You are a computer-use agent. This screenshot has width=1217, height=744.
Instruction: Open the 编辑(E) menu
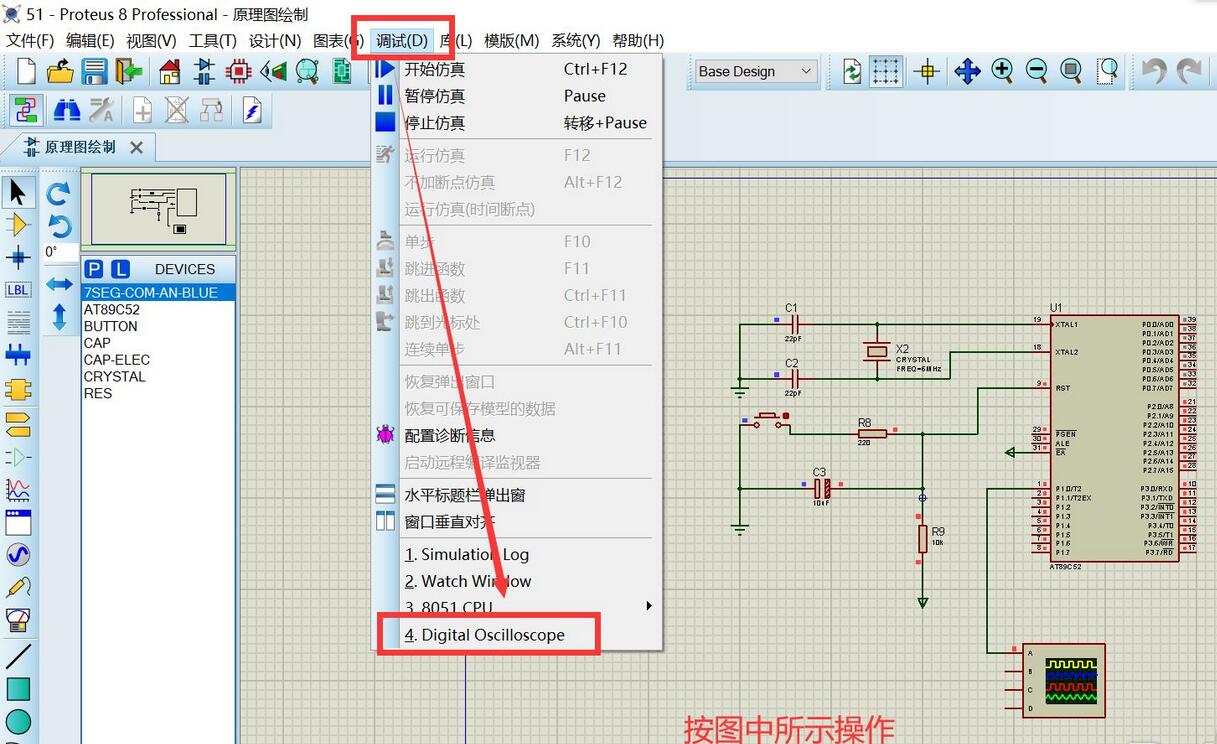90,41
